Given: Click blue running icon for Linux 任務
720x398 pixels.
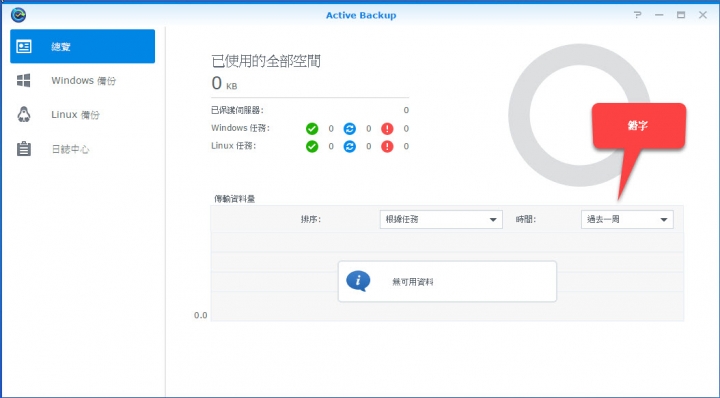Looking at the screenshot, I should [x=350, y=146].
